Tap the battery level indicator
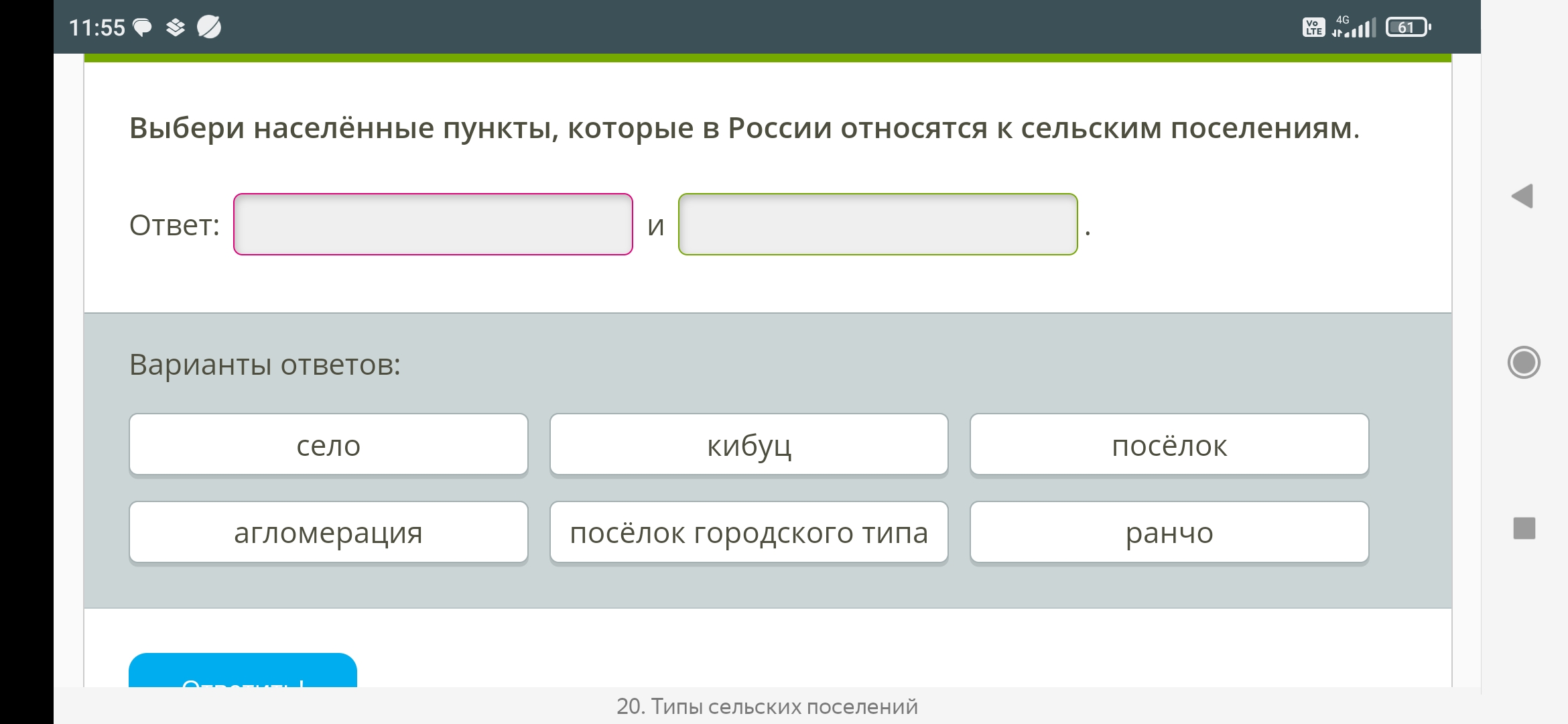The width and height of the screenshot is (1568, 724). (x=1409, y=27)
